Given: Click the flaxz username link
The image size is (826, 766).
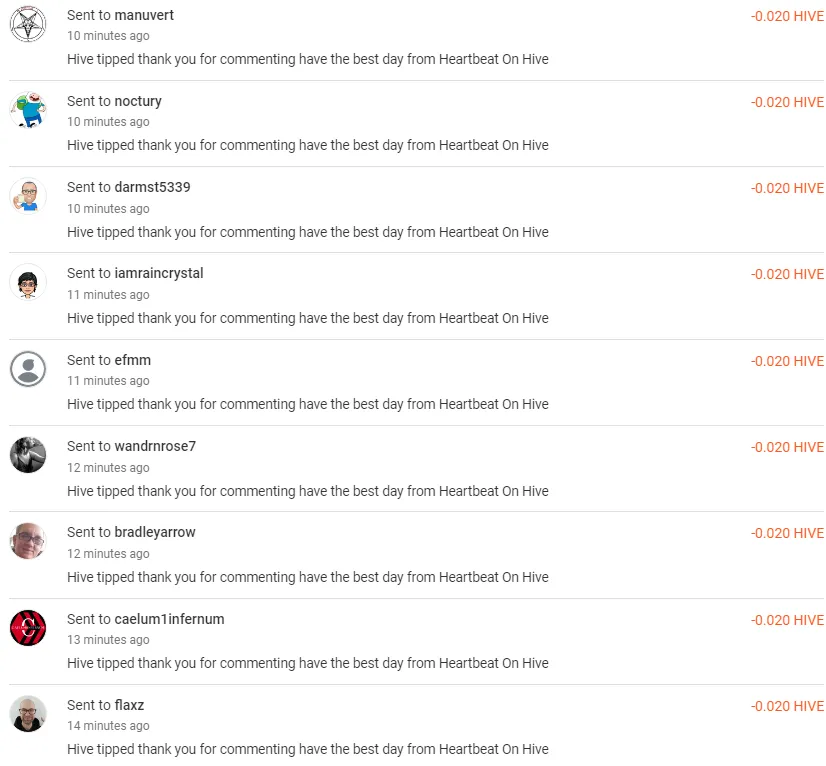Looking at the screenshot, I should (x=130, y=705).
